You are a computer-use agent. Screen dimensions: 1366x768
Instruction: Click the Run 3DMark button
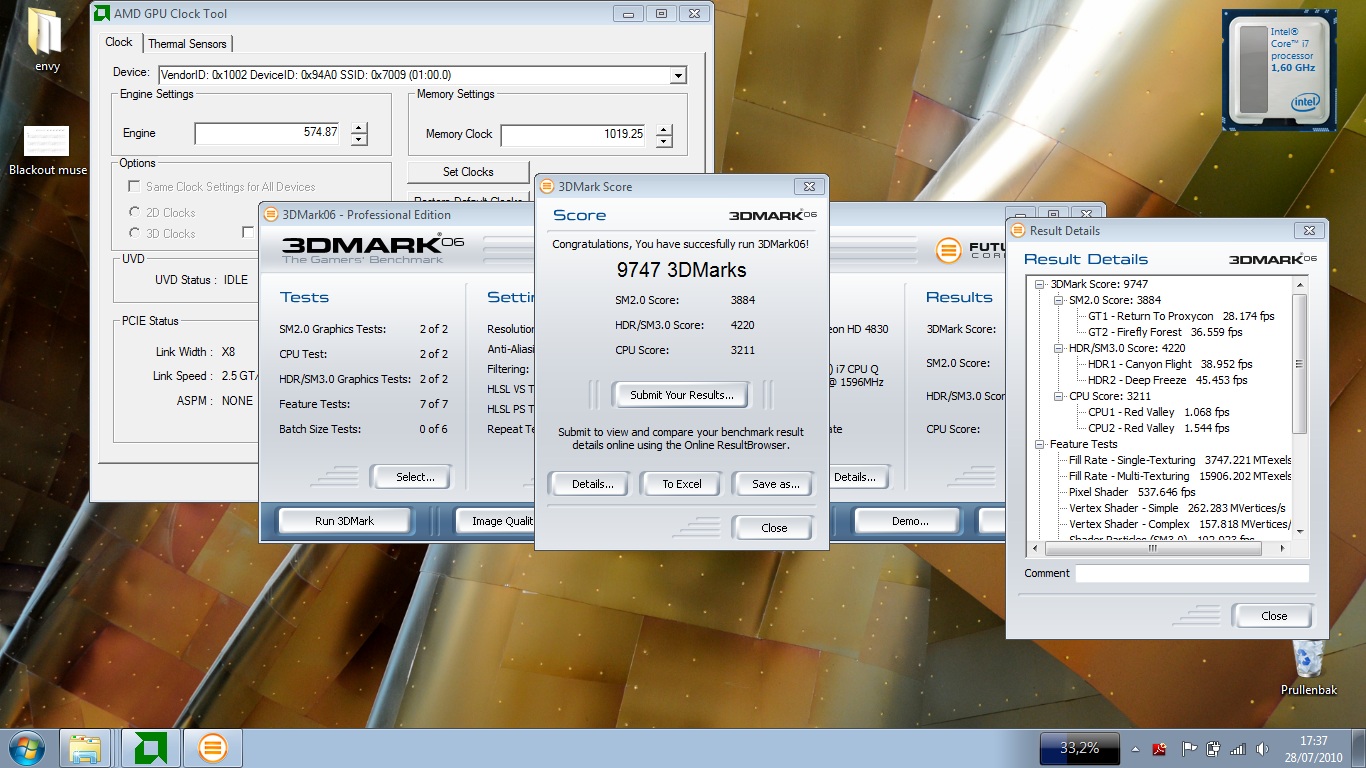[344, 521]
